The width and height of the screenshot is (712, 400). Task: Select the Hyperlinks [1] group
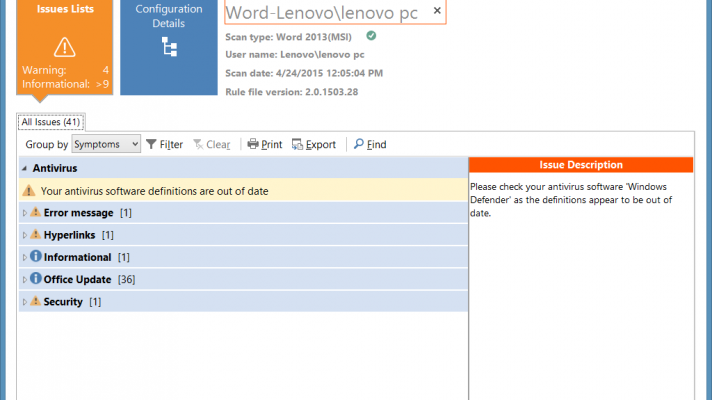[243, 235]
